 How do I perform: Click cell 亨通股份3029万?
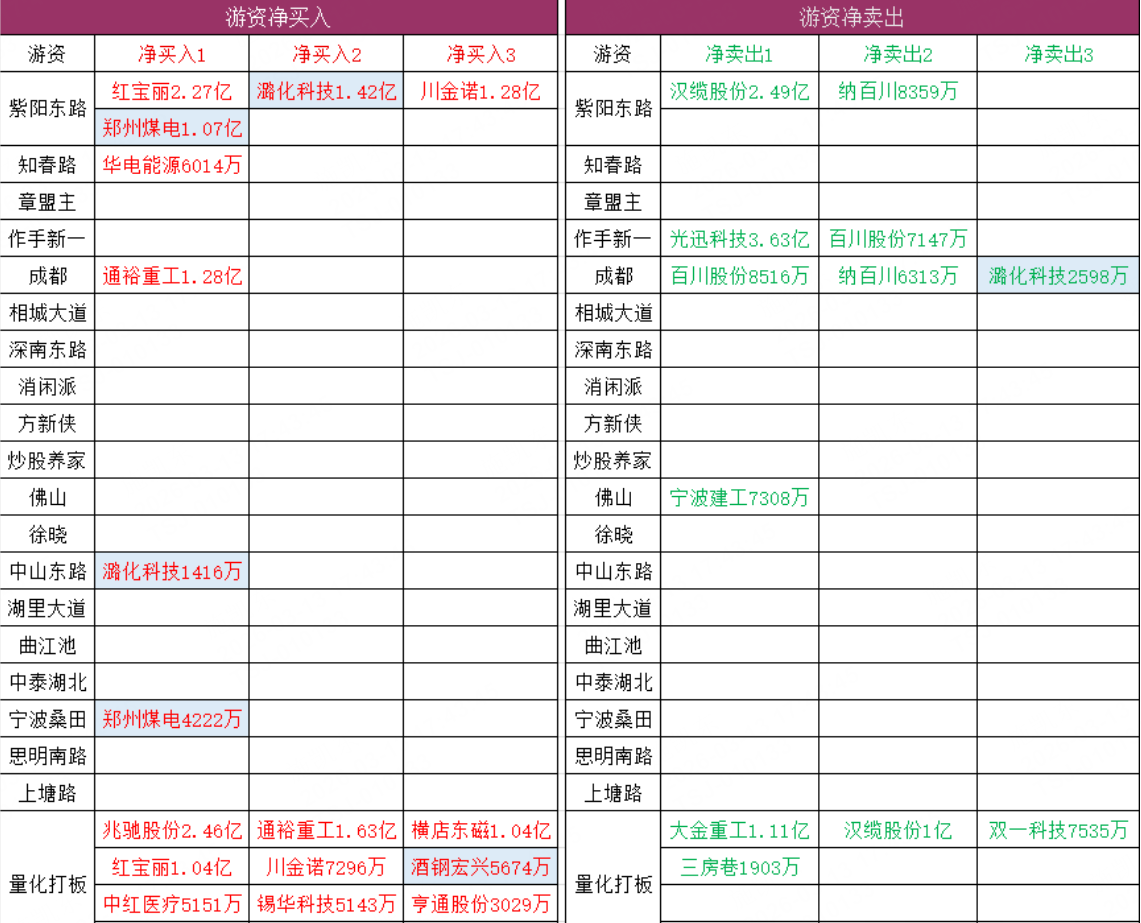coord(480,904)
